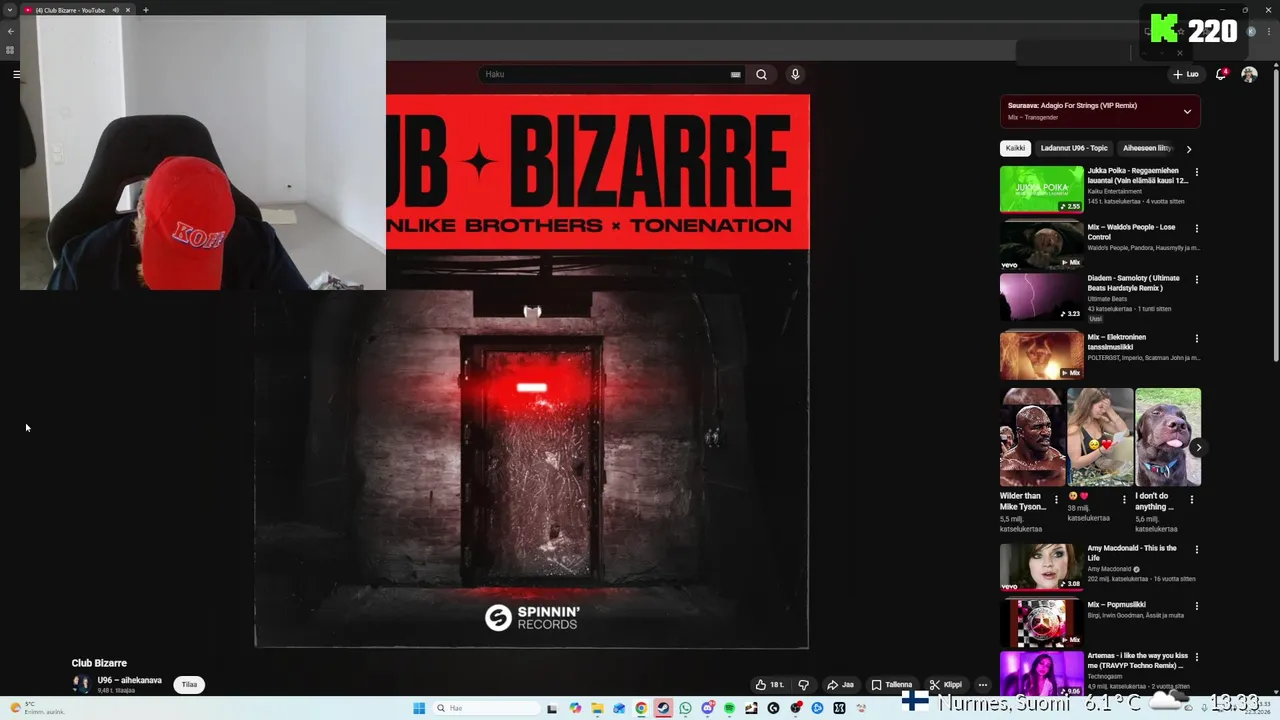This screenshot has width=1280, height=720.
Task: Open options for Waldo's People mix
Action: pos(1196,228)
